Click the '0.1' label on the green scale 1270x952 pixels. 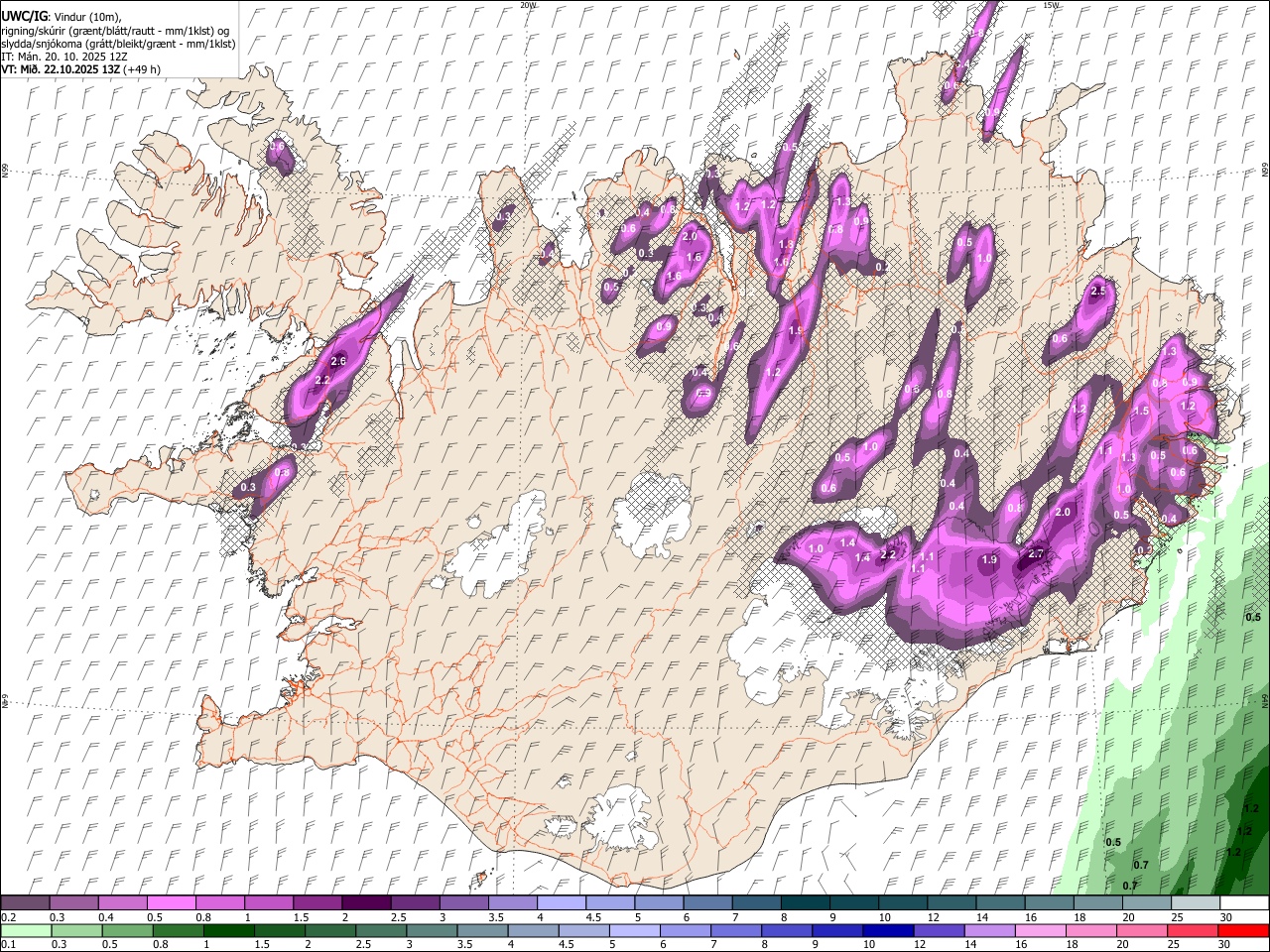click(x=8, y=944)
